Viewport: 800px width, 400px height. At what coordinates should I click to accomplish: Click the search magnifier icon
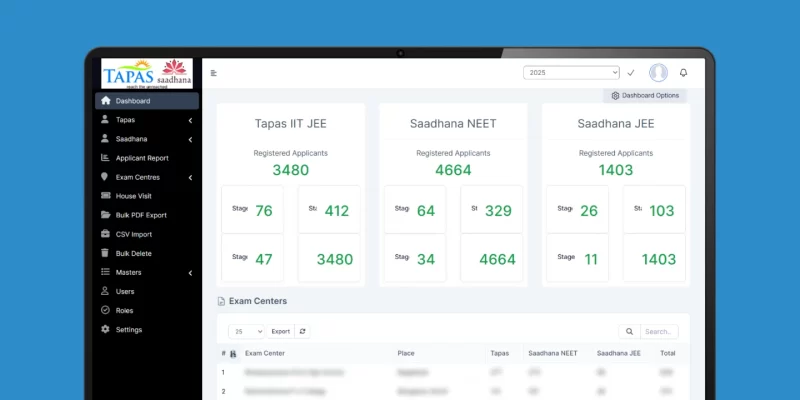click(629, 331)
